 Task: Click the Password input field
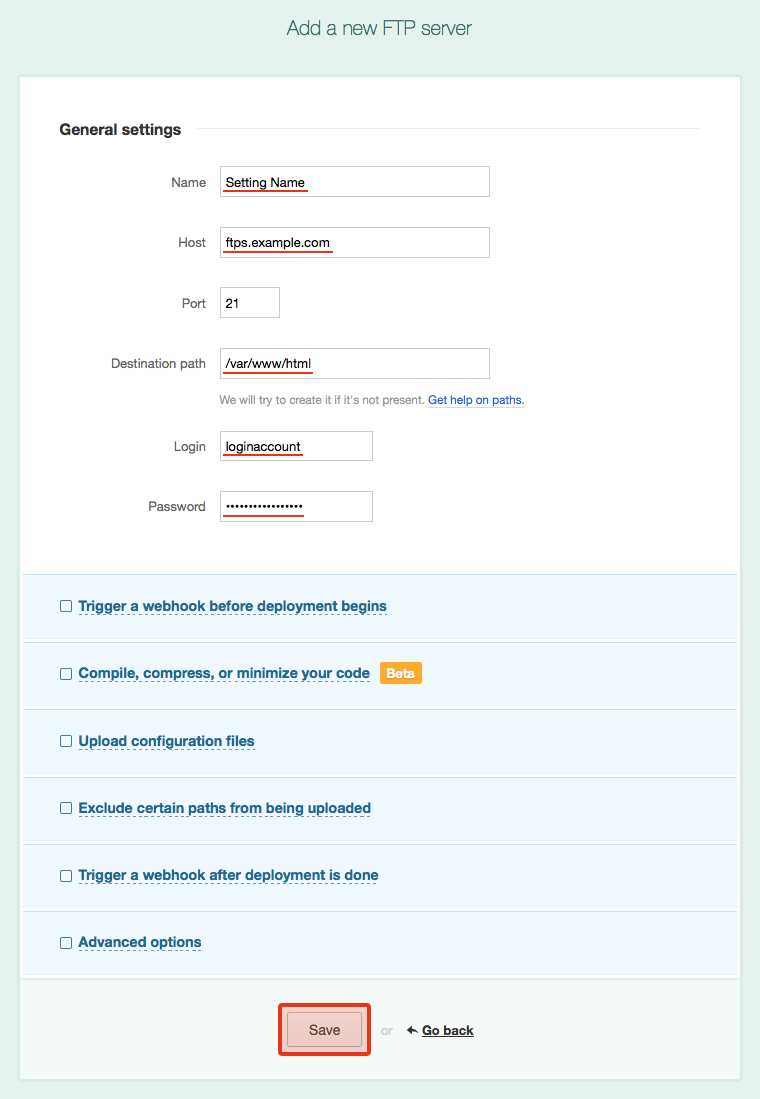296,507
